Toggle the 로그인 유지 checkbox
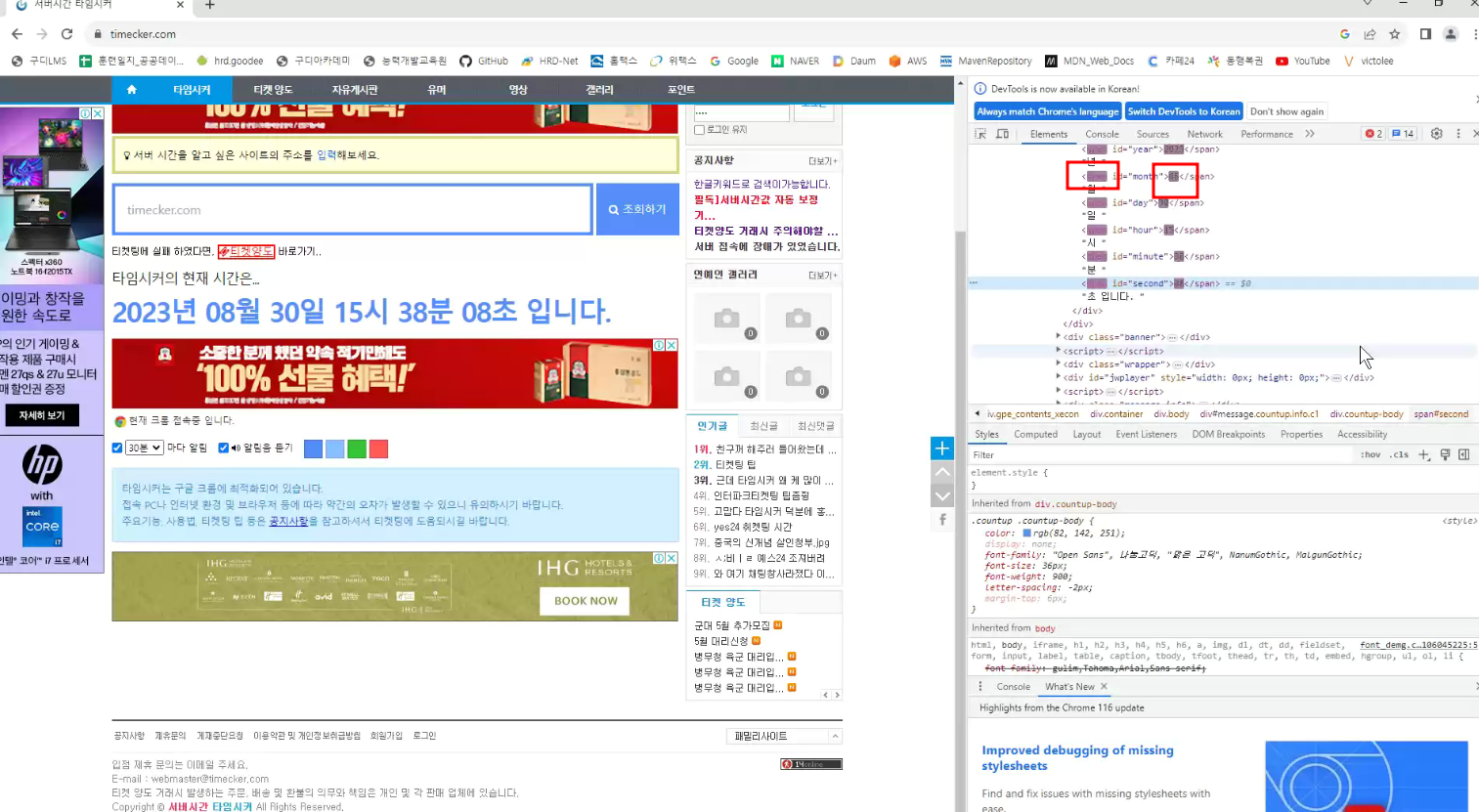This screenshot has height=812, width=1479. (699, 130)
